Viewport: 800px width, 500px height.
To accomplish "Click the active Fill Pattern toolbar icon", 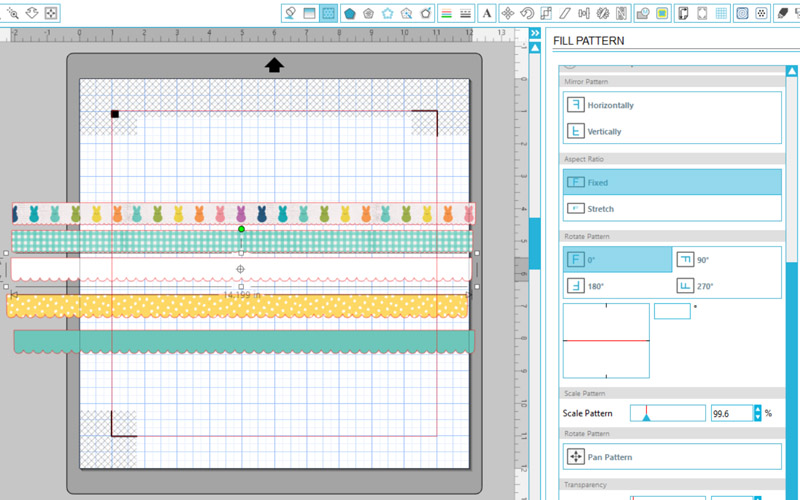I will pos(328,13).
